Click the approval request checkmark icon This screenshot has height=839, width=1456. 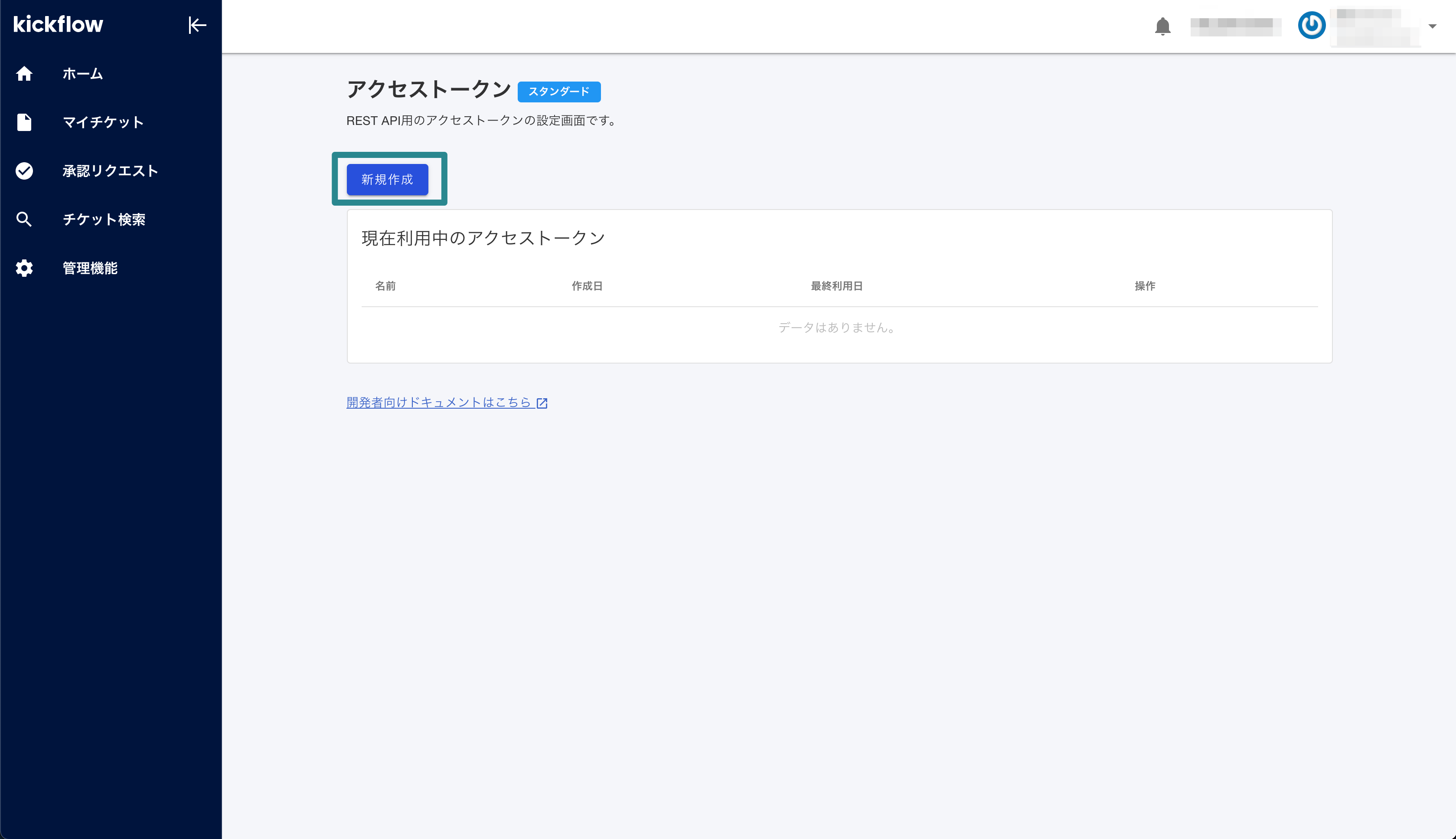pos(24,170)
